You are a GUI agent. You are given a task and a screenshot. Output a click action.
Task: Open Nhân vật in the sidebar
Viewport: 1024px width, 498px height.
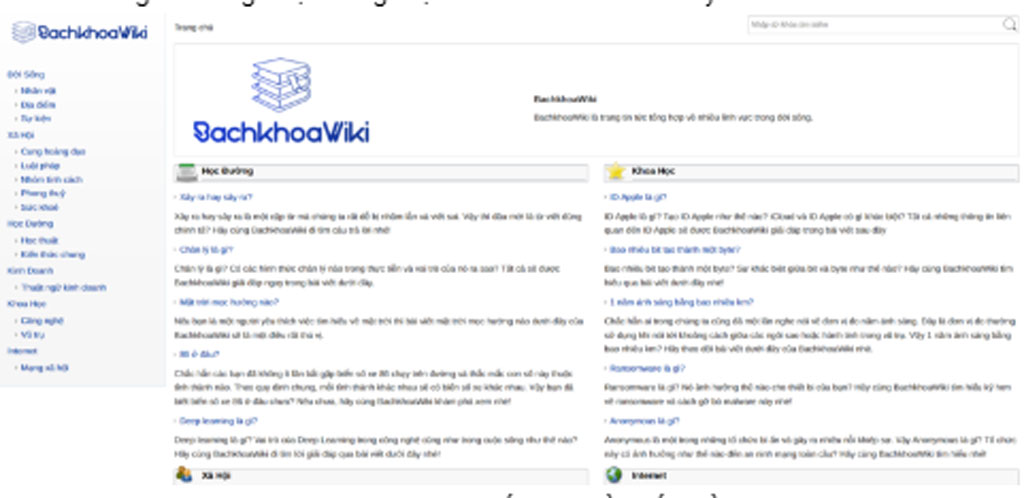coord(38,91)
